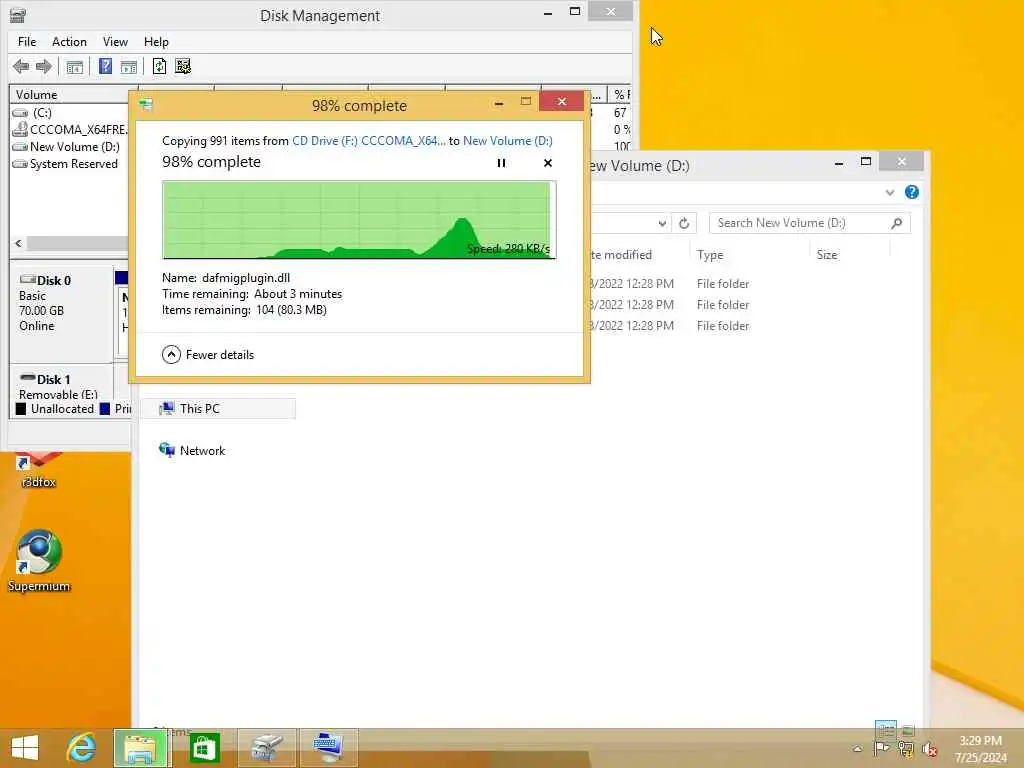Open the Windows Start button
The image size is (1024, 768).
pos(25,748)
